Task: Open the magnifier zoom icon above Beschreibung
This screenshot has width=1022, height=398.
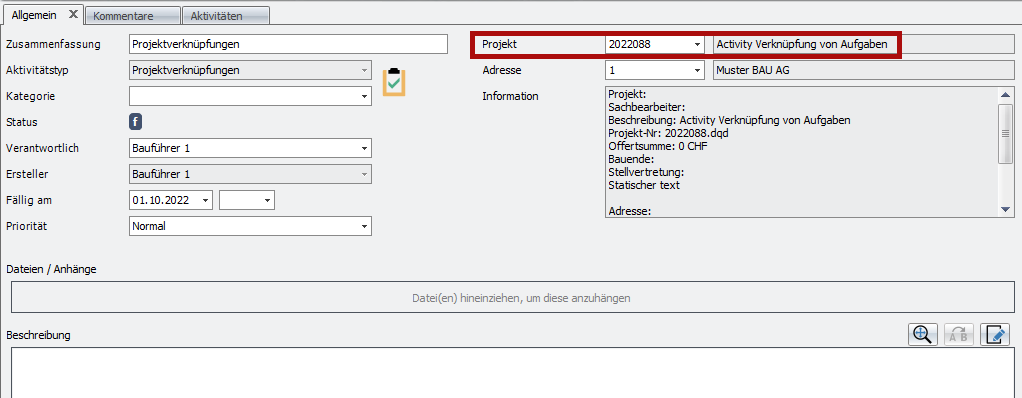Action: [x=922, y=334]
